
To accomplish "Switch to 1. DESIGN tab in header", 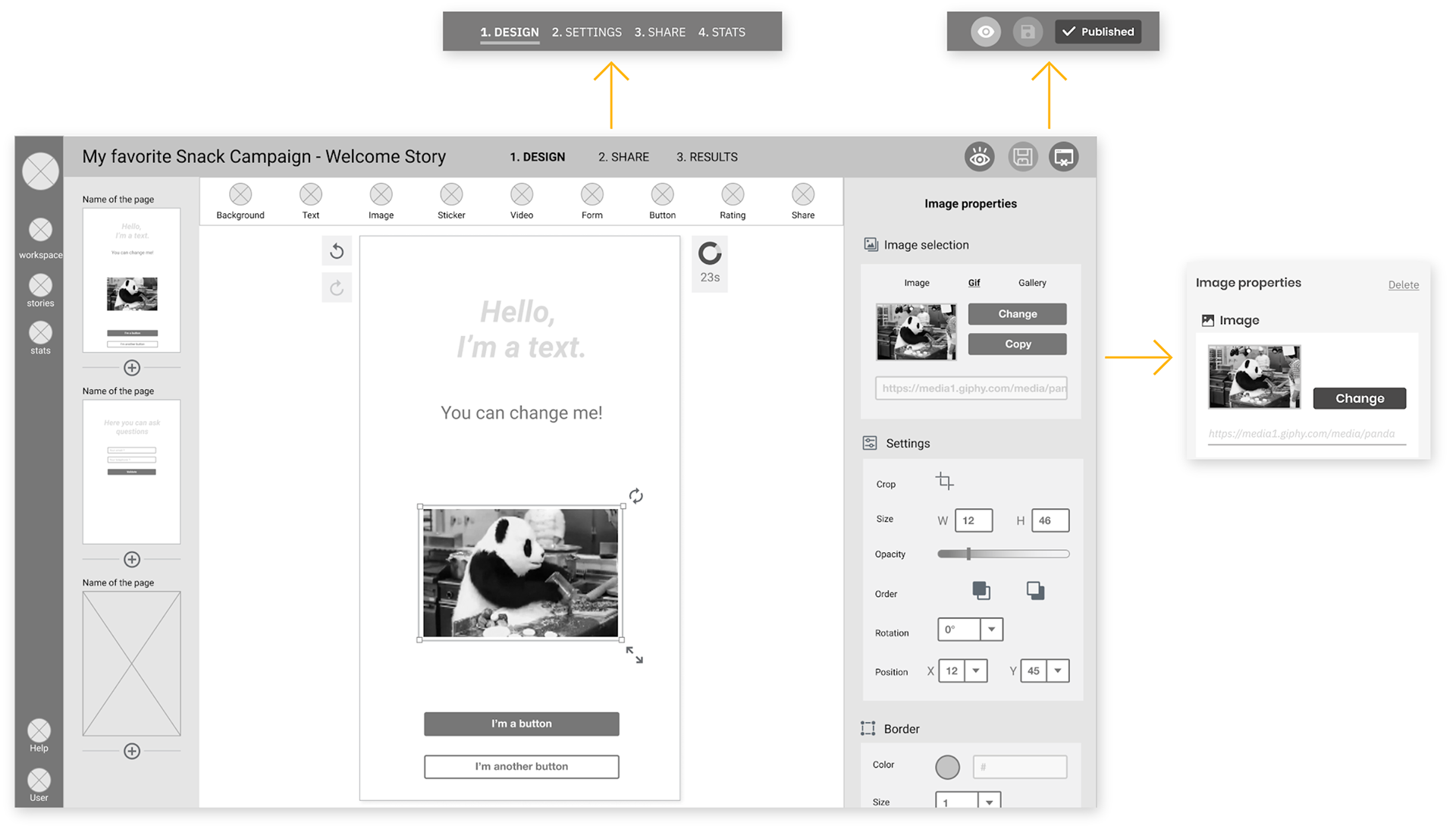I will coord(538,157).
